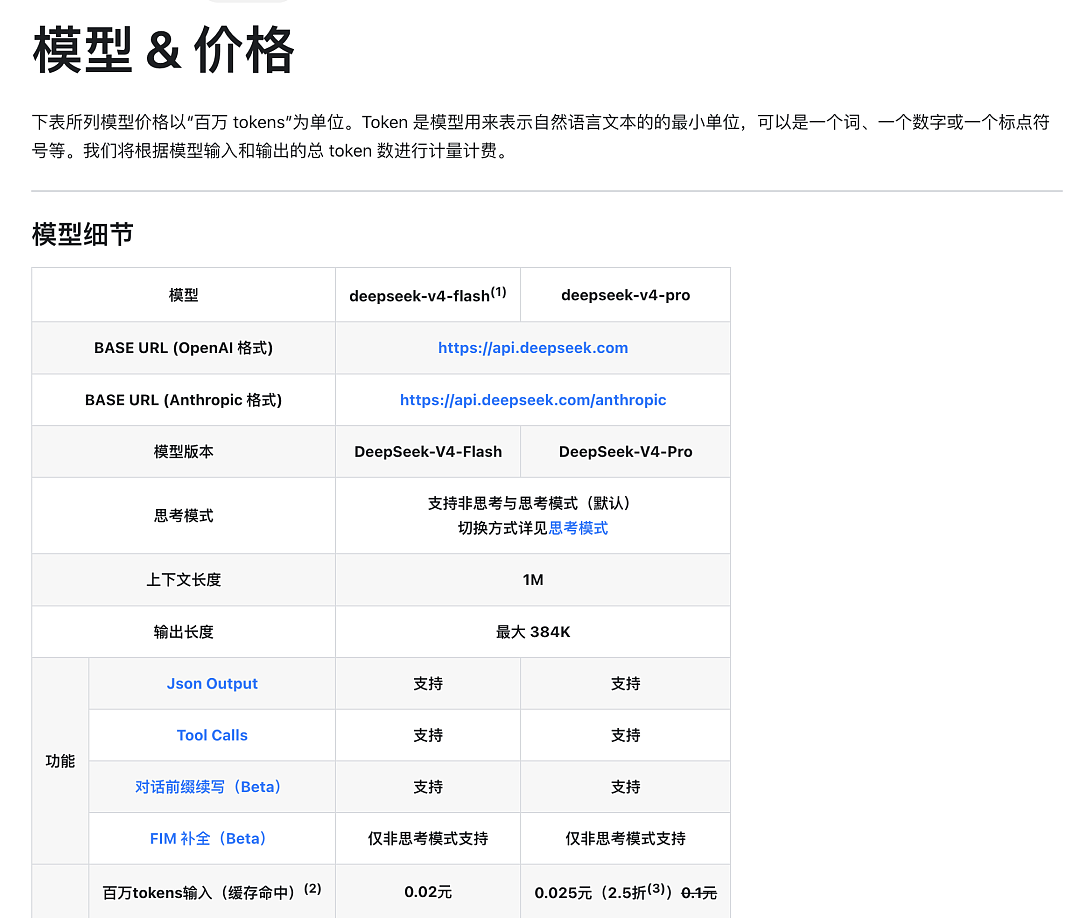Click 支持 in Json Output flash column
Image resolution: width=1080 pixels, height=918 pixels.
click(428, 684)
